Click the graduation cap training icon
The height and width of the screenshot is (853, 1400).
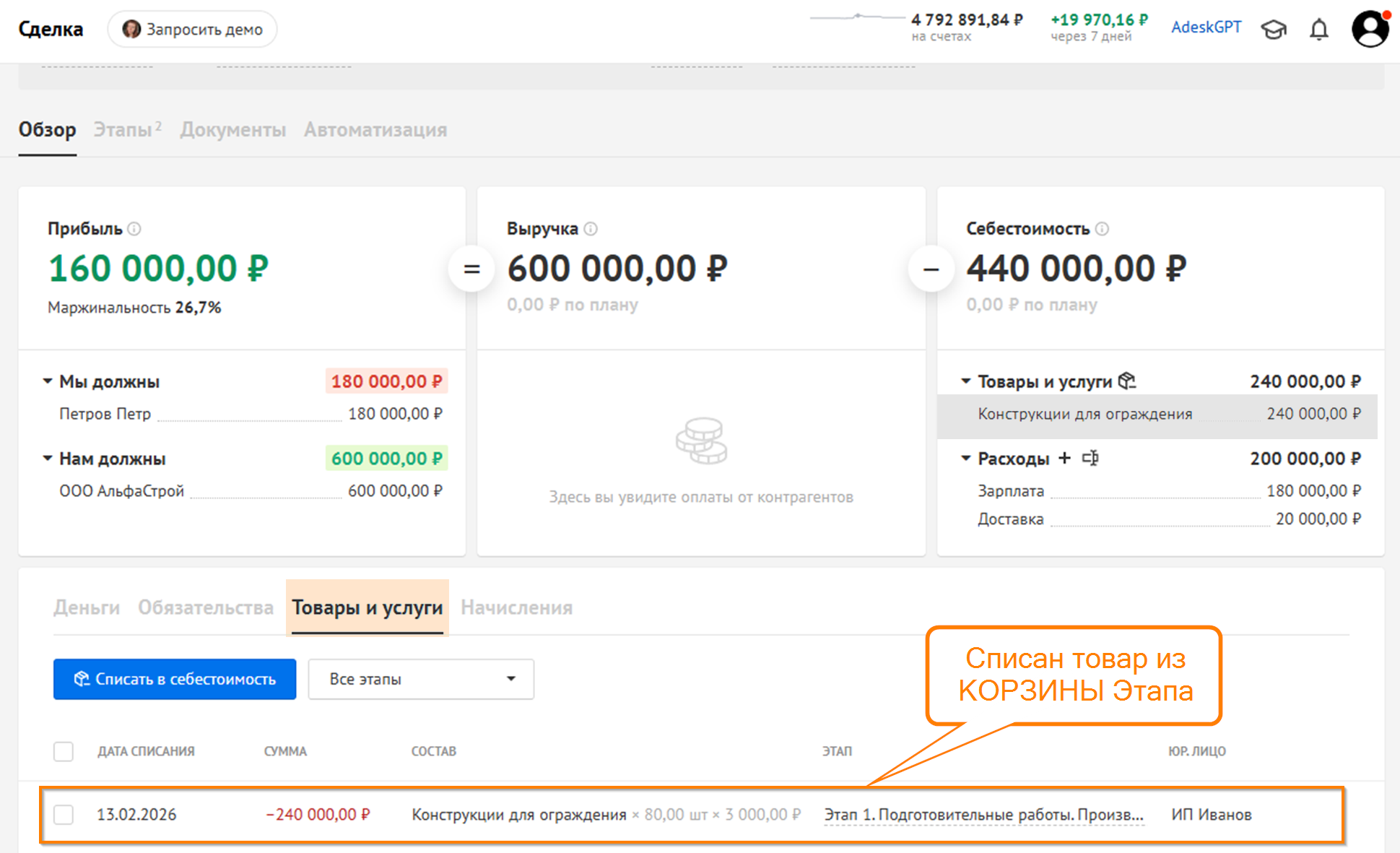[x=1274, y=30]
